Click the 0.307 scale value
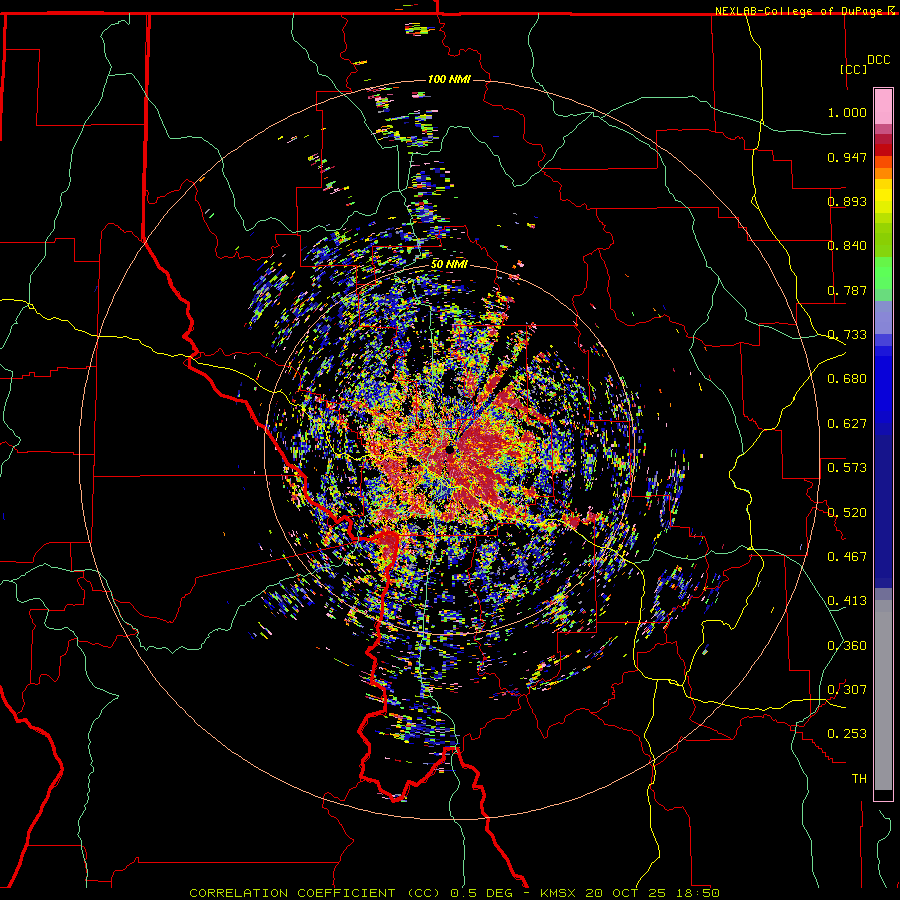 tap(847, 690)
